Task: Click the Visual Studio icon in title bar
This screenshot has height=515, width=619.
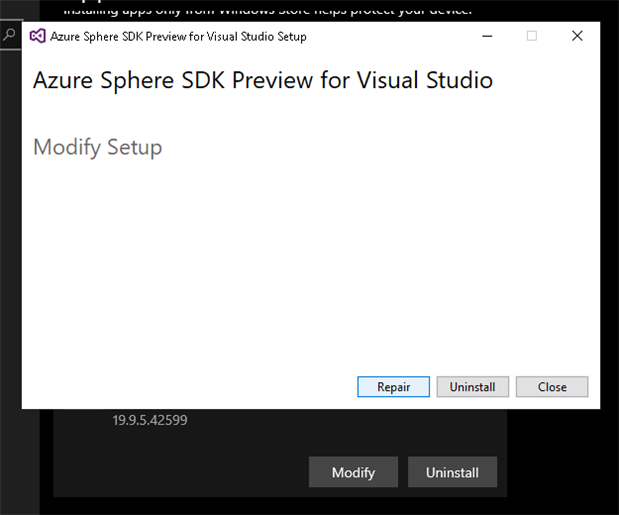Action: click(x=38, y=36)
